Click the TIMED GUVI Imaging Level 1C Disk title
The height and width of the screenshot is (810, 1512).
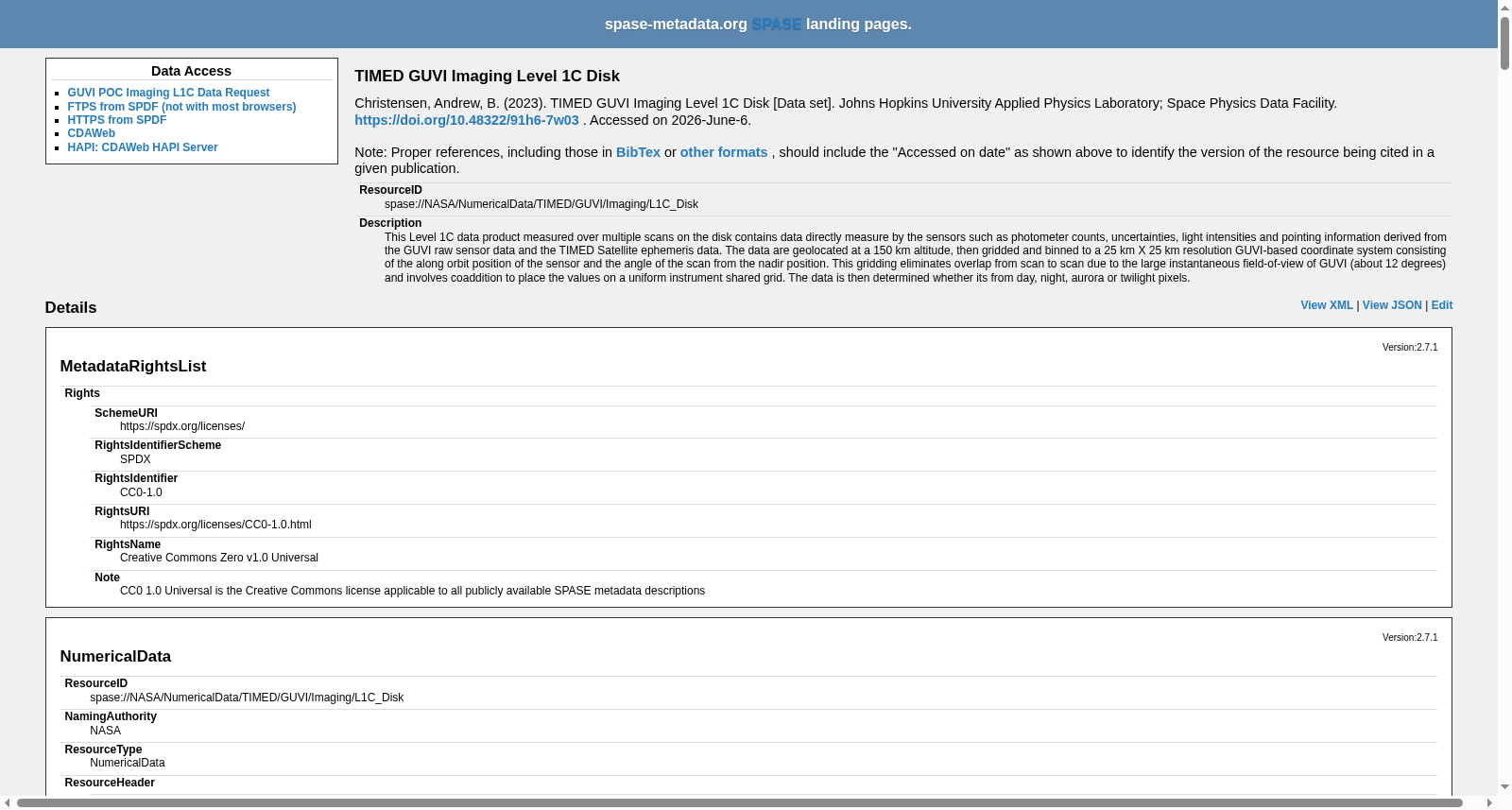click(x=487, y=77)
